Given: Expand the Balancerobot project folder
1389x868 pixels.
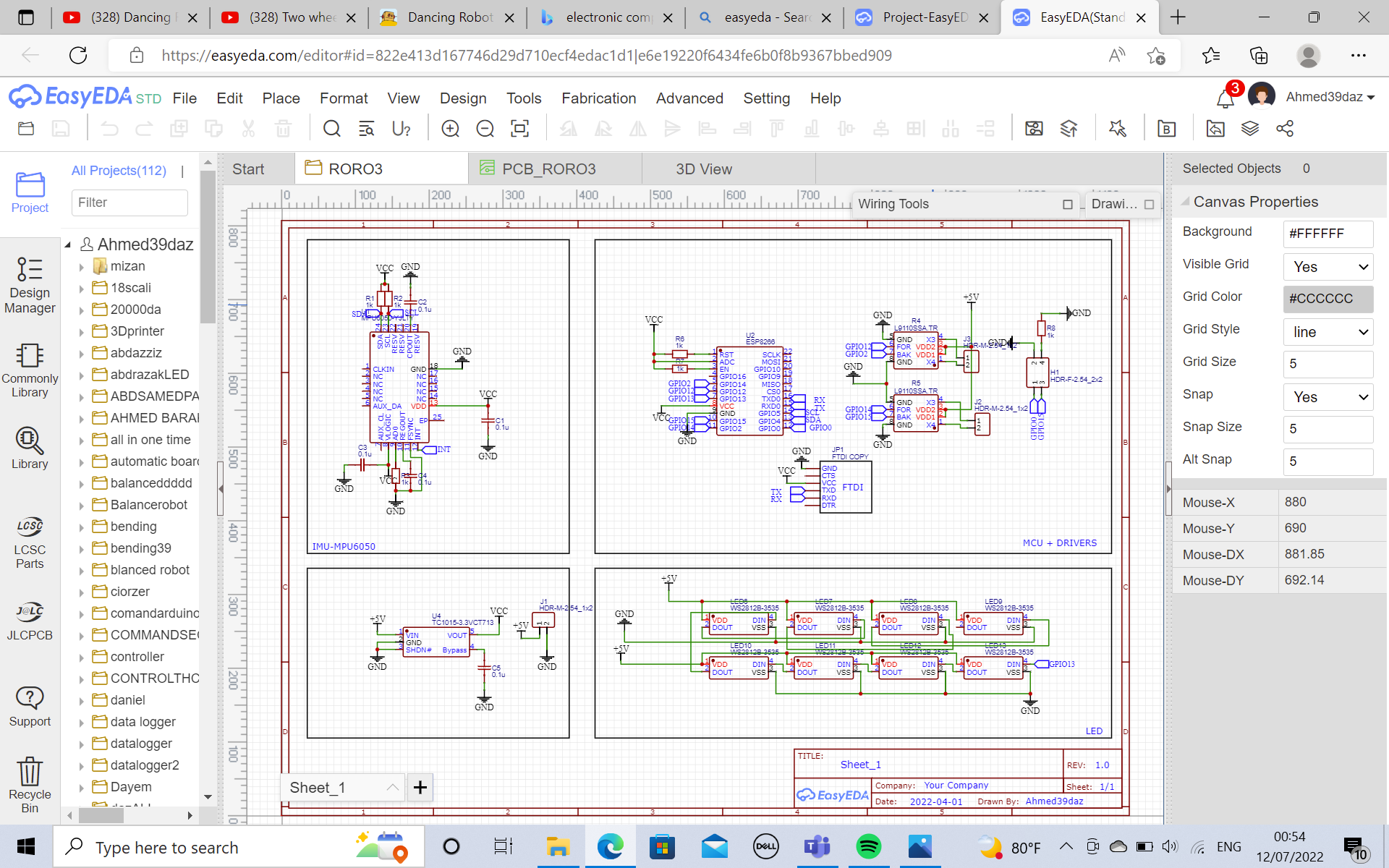Looking at the screenshot, I should click(x=82, y=506).
